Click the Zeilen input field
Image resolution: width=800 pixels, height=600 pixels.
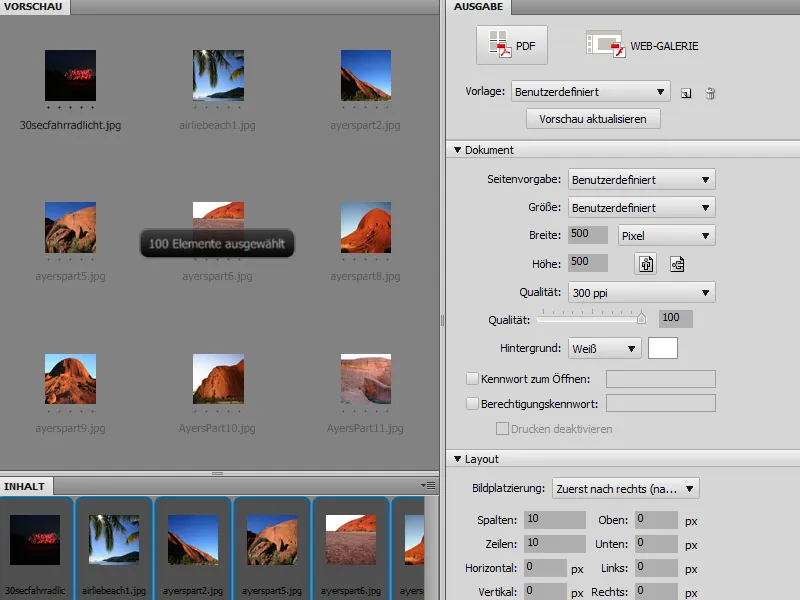click(555, 543)
